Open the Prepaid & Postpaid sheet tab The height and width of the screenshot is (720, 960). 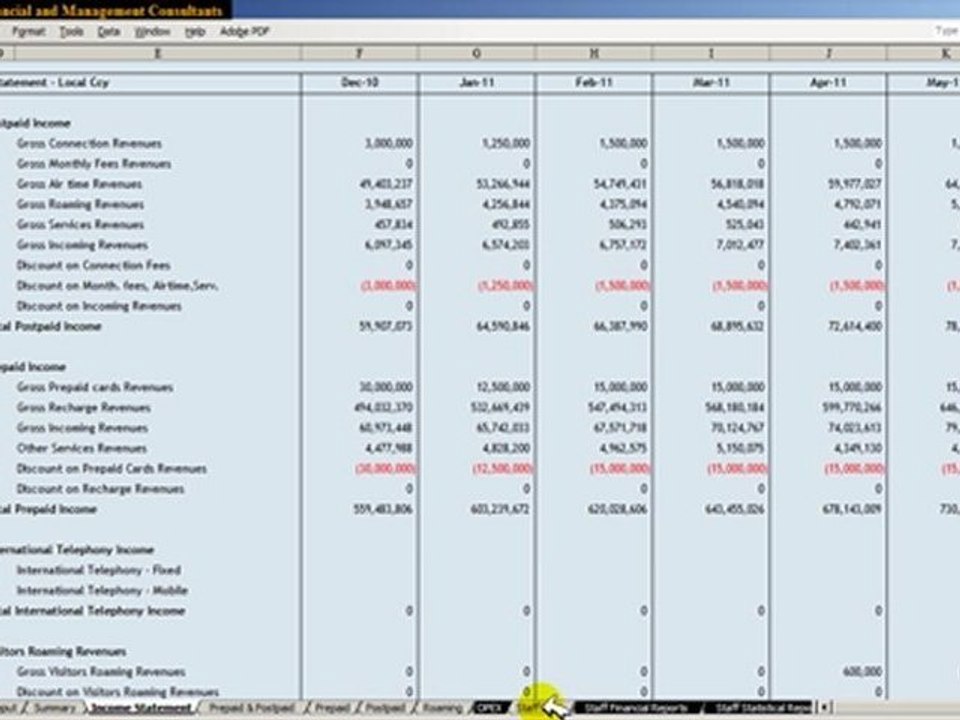coord(252,708)
